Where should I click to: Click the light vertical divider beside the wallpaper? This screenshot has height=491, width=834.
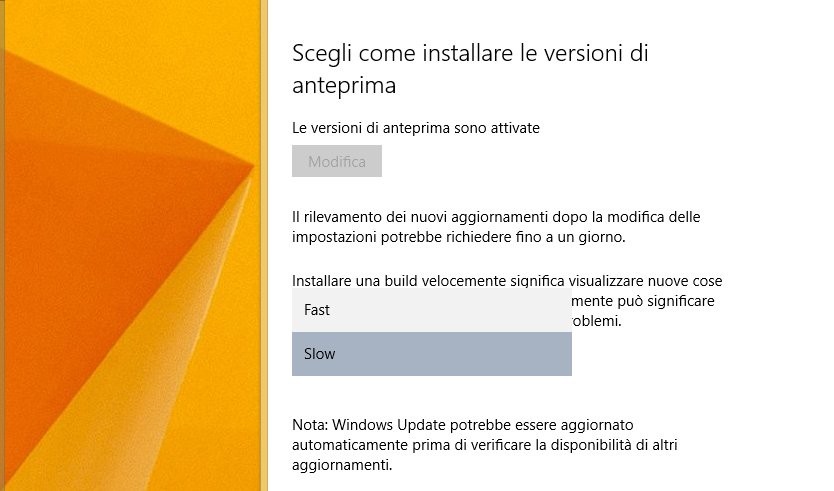[x=264, y=245]
